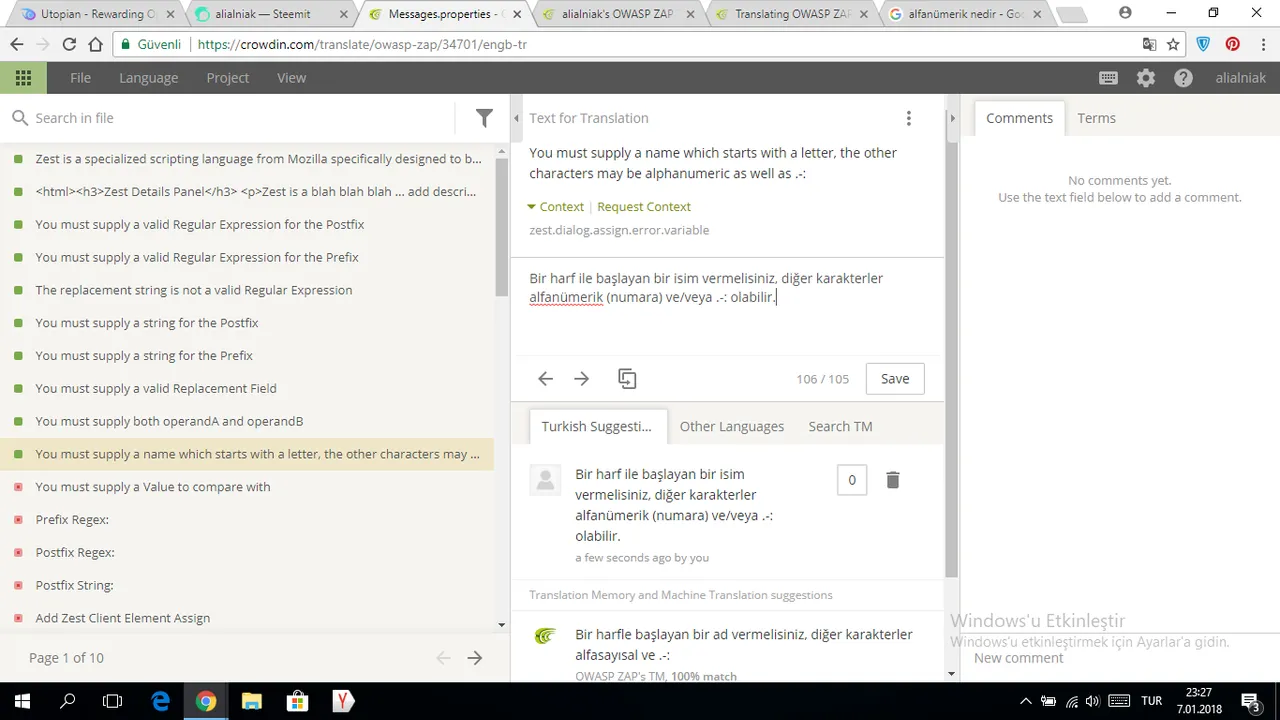Click the blue shield extension icon
Viewport: 1280px width, 720px height.
pyautogui.click(x=1204, y=44)
